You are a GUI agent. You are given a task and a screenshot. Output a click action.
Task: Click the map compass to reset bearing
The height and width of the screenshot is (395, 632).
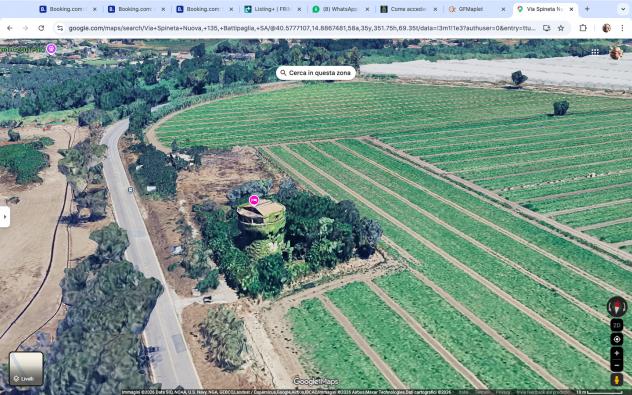617,307
